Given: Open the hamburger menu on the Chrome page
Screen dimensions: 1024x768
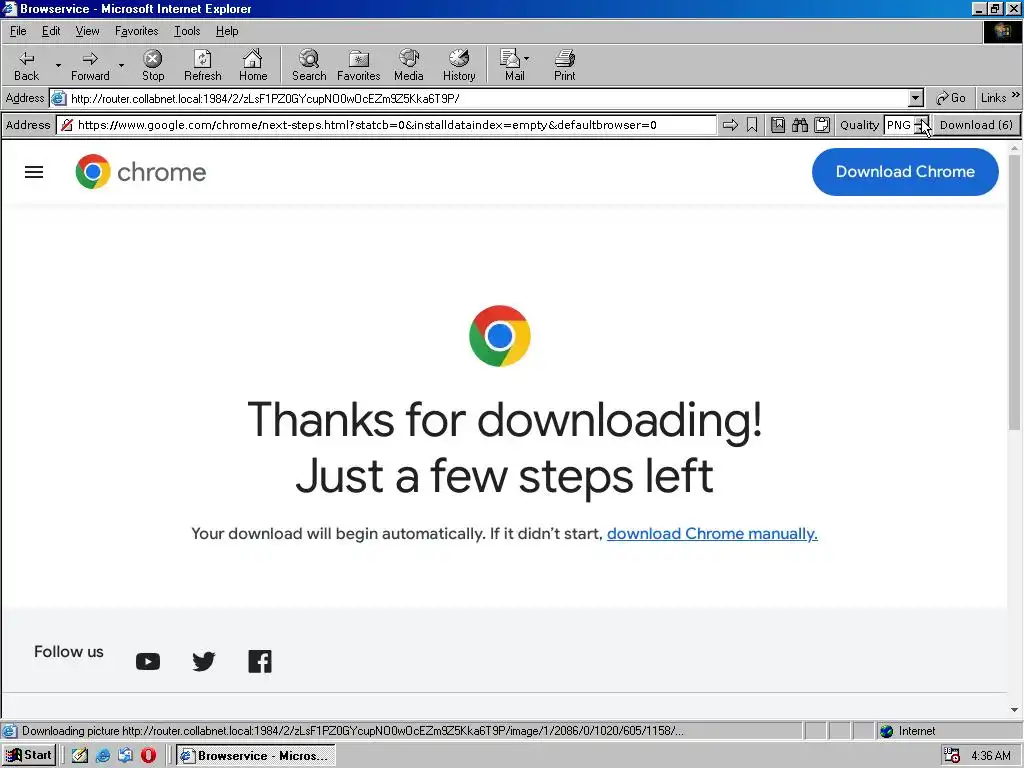Looking at the screenshot, I should [x=34, y=172].
